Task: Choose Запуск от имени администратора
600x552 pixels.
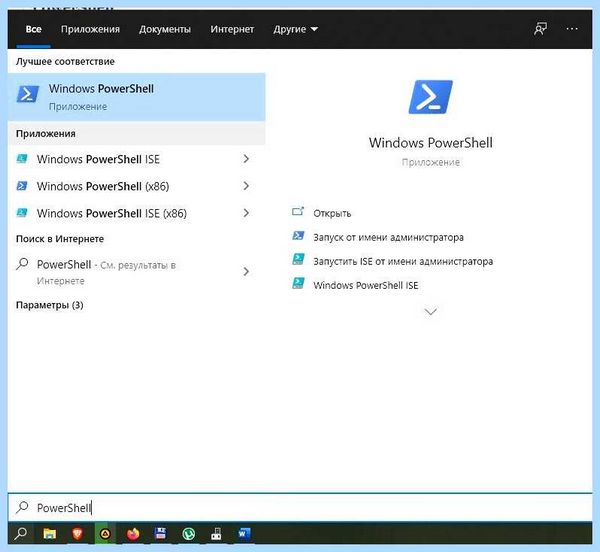Action: (388, 237)
